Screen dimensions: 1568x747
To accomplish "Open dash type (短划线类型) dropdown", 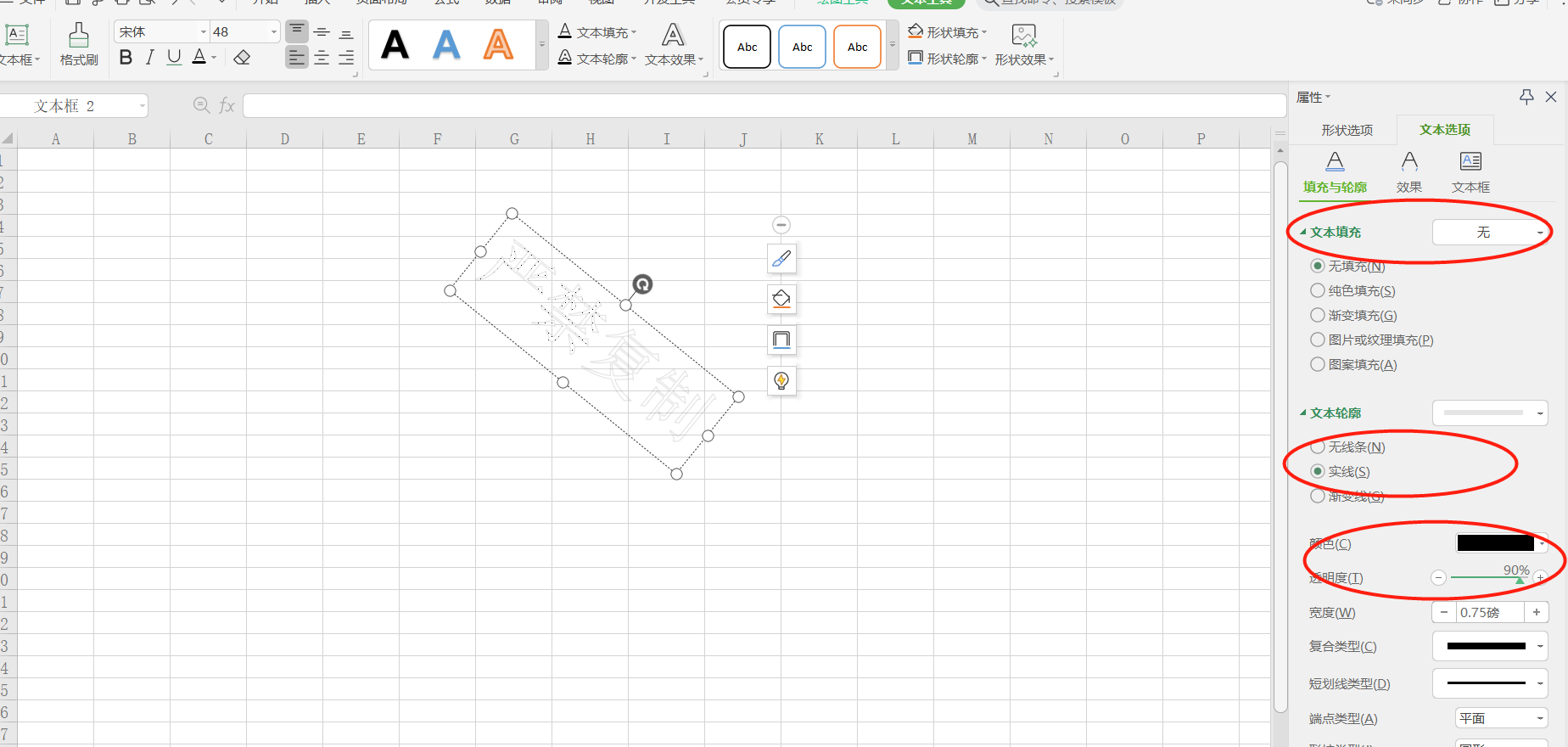I will 1490,683.
